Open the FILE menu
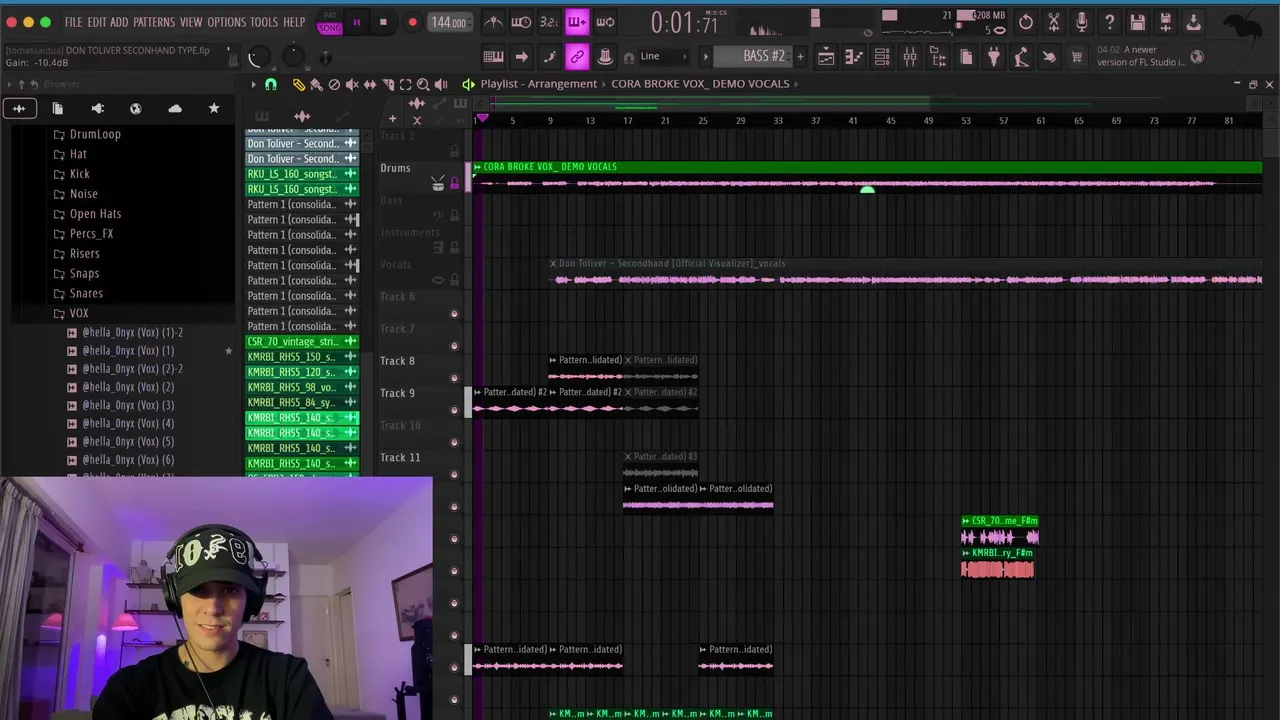Screen dimensions: 1280x720 74,22
